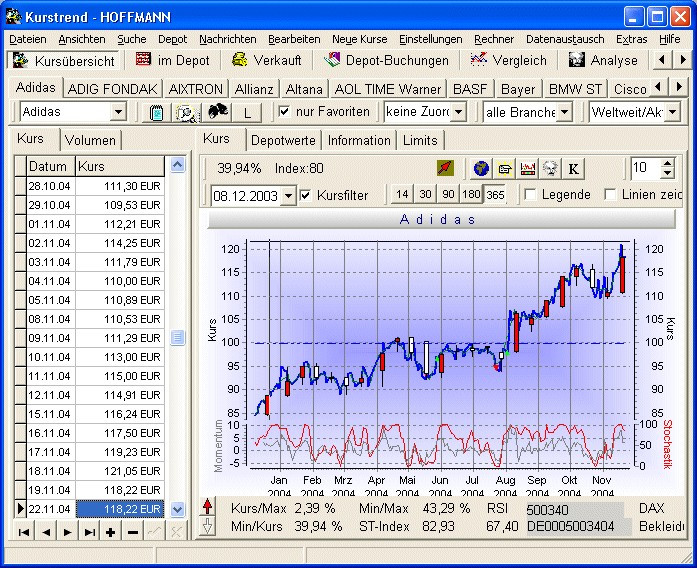Go to next record in navigator
The width and height of the screenshot is (697, 568).
point(68,532)
